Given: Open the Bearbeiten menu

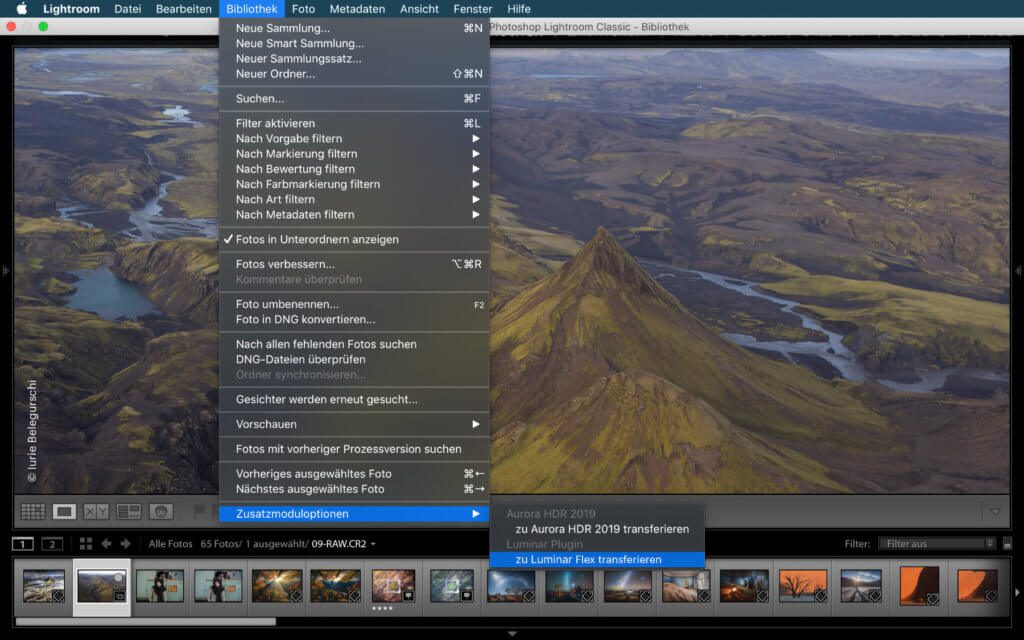Looking at the screenshot, I should (x=184, y=9).
